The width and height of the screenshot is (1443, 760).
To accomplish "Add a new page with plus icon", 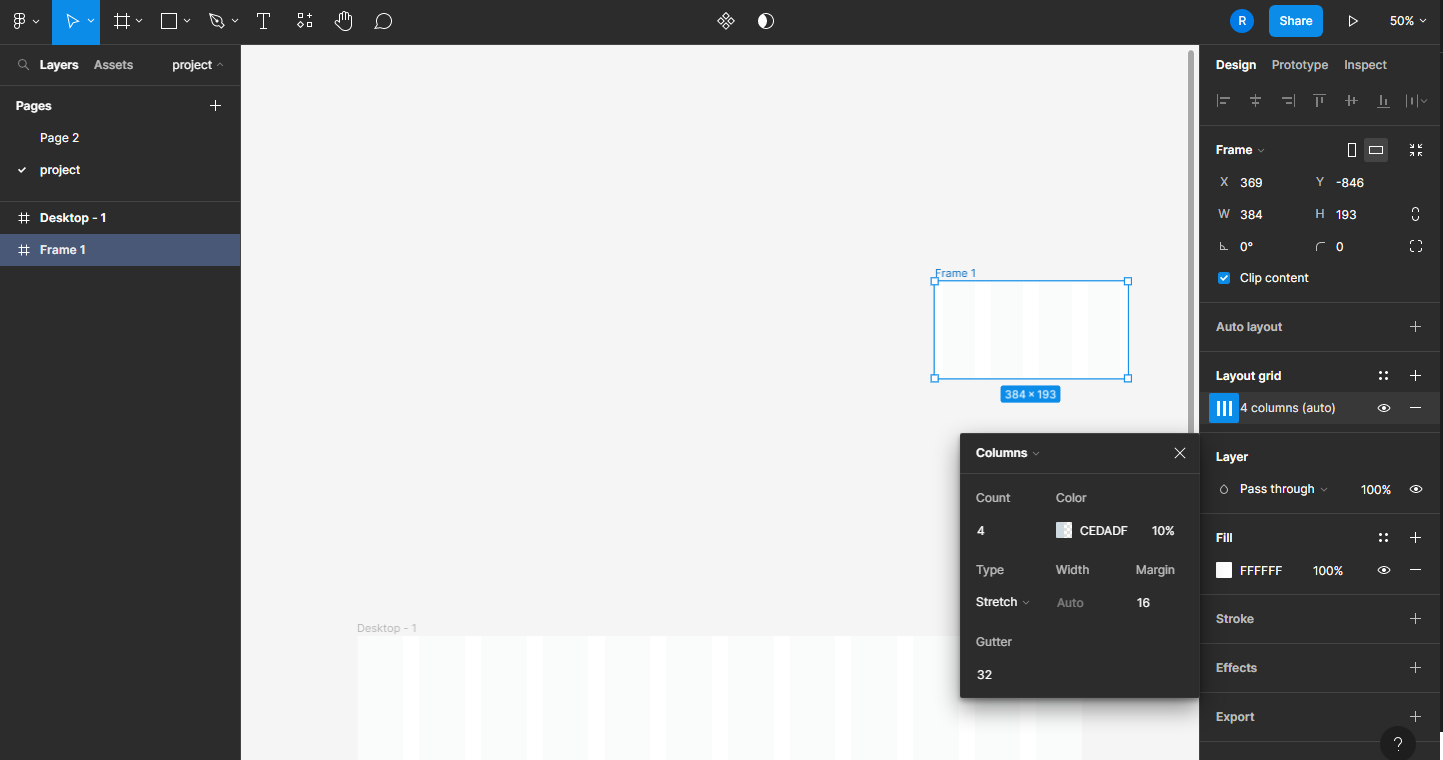I will tap(215, 106).
